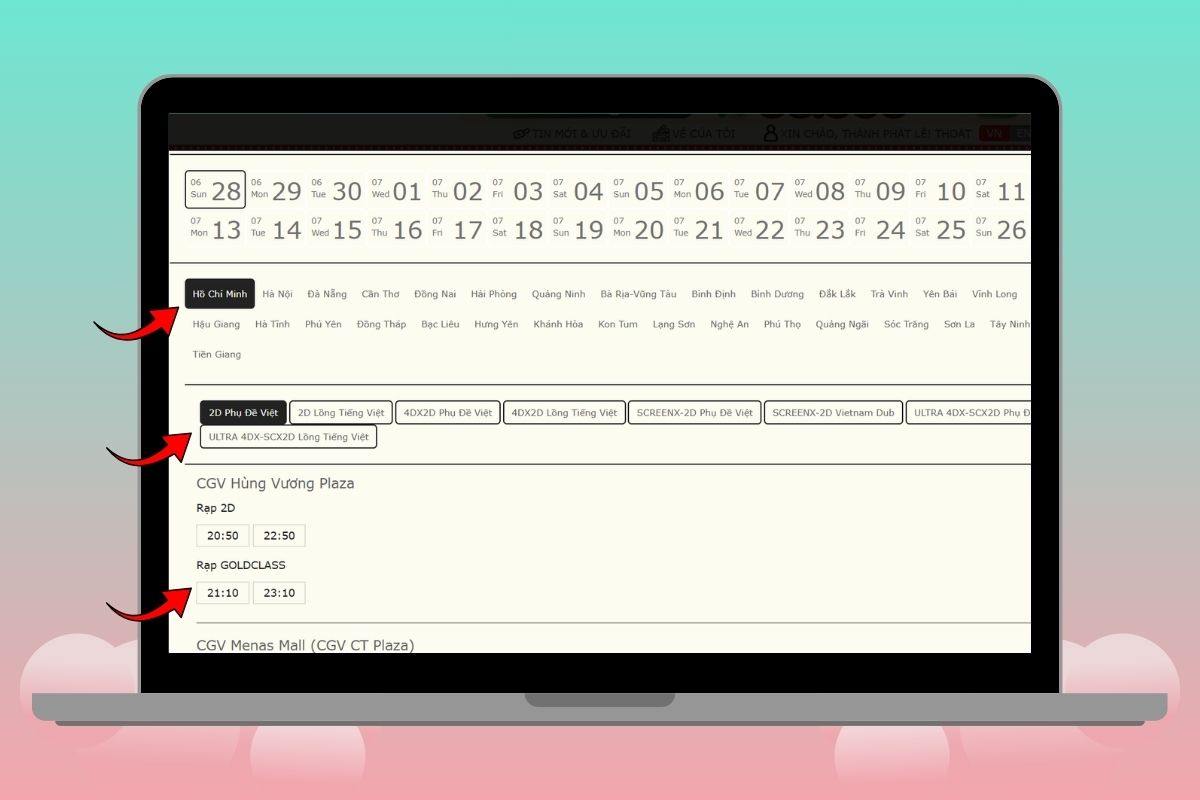The width and height of the screenshot is (1200, 800).
Task: Select Cần Thơ city tab
Action: (x=380, y=294)
